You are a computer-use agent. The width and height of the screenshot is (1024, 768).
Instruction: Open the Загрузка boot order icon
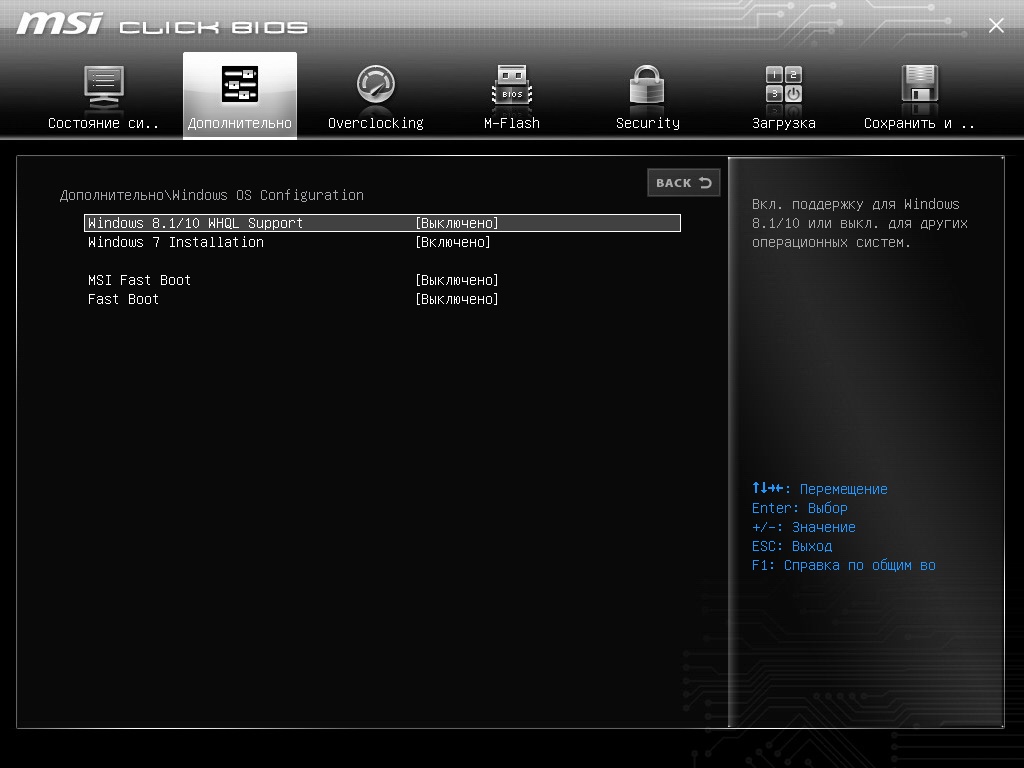click(784, 84)
